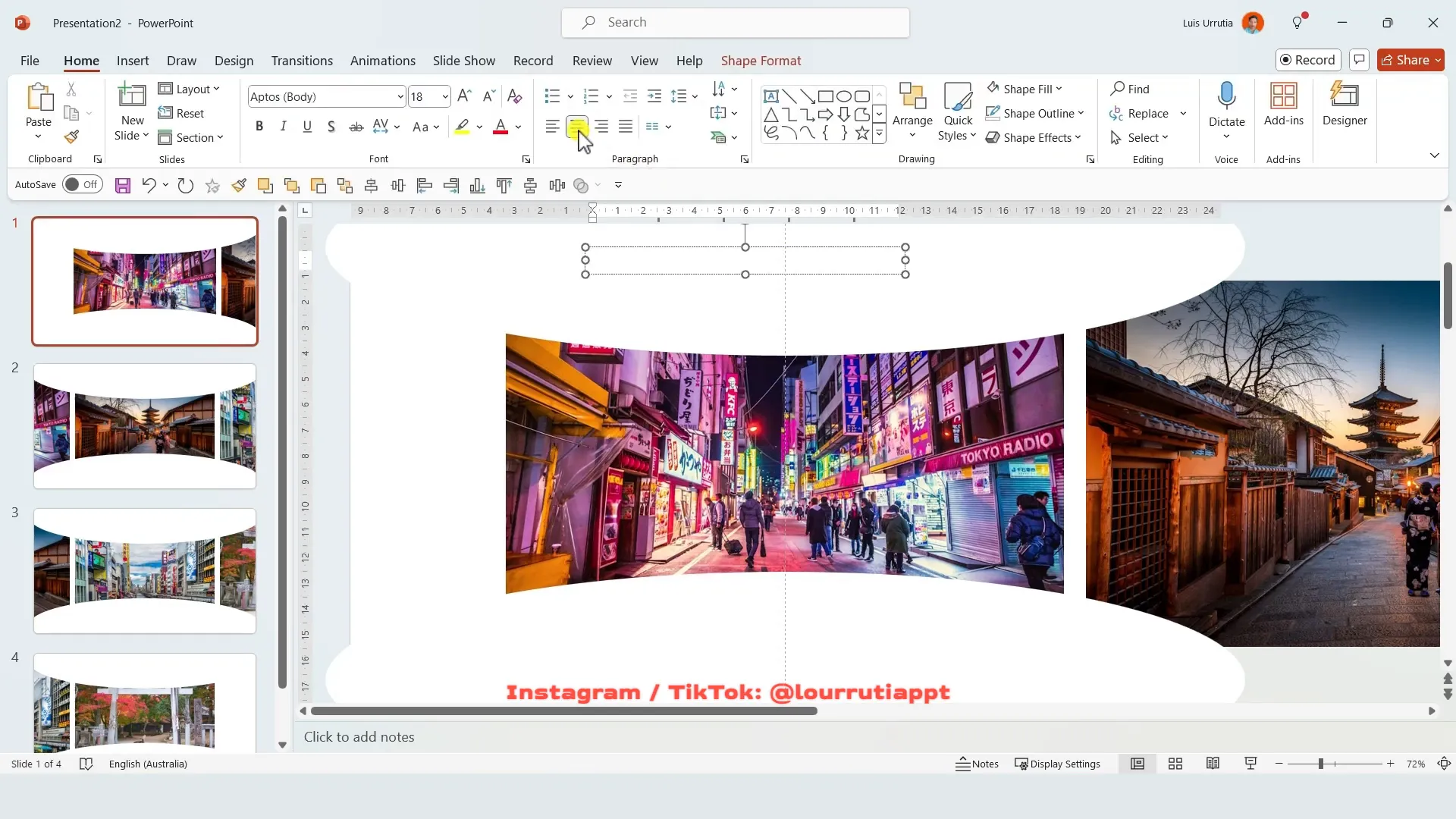
Task: Click the Add-ins icon
Action: (1283, 105)
